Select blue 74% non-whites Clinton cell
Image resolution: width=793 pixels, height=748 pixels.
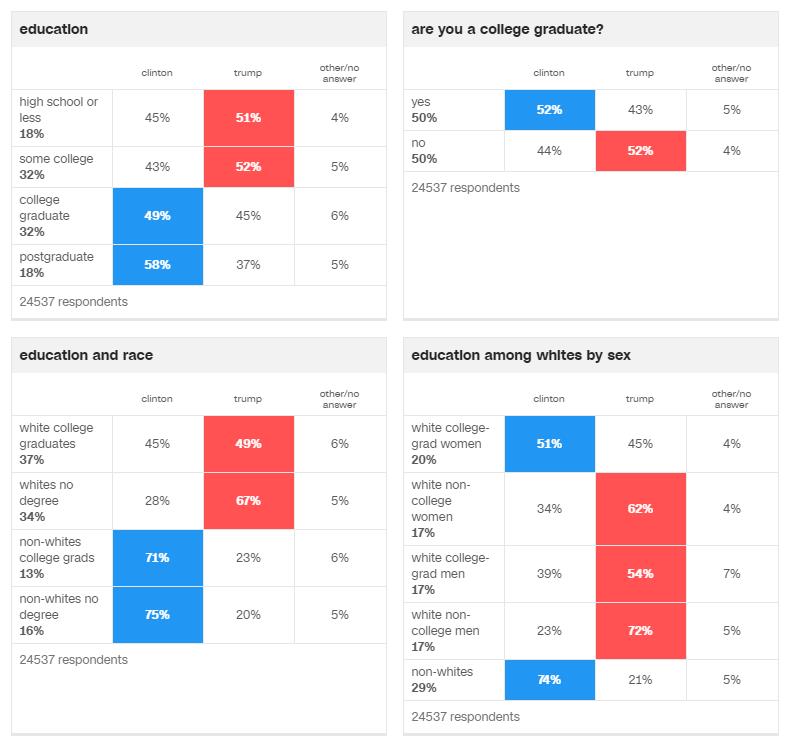coord(549,680)
